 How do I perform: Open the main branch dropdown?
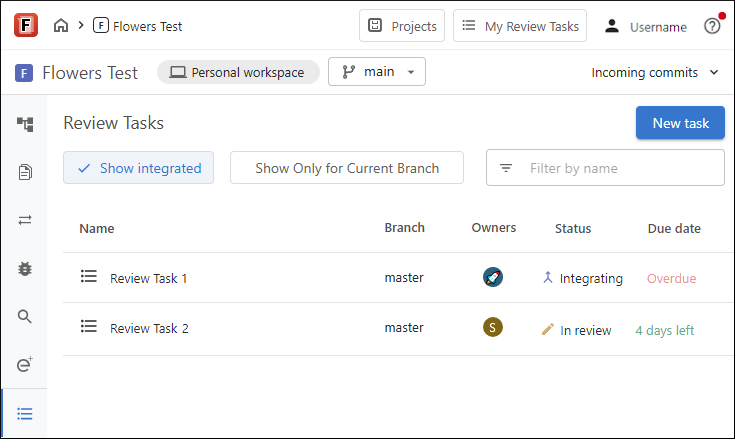click(x=377, y=72)
